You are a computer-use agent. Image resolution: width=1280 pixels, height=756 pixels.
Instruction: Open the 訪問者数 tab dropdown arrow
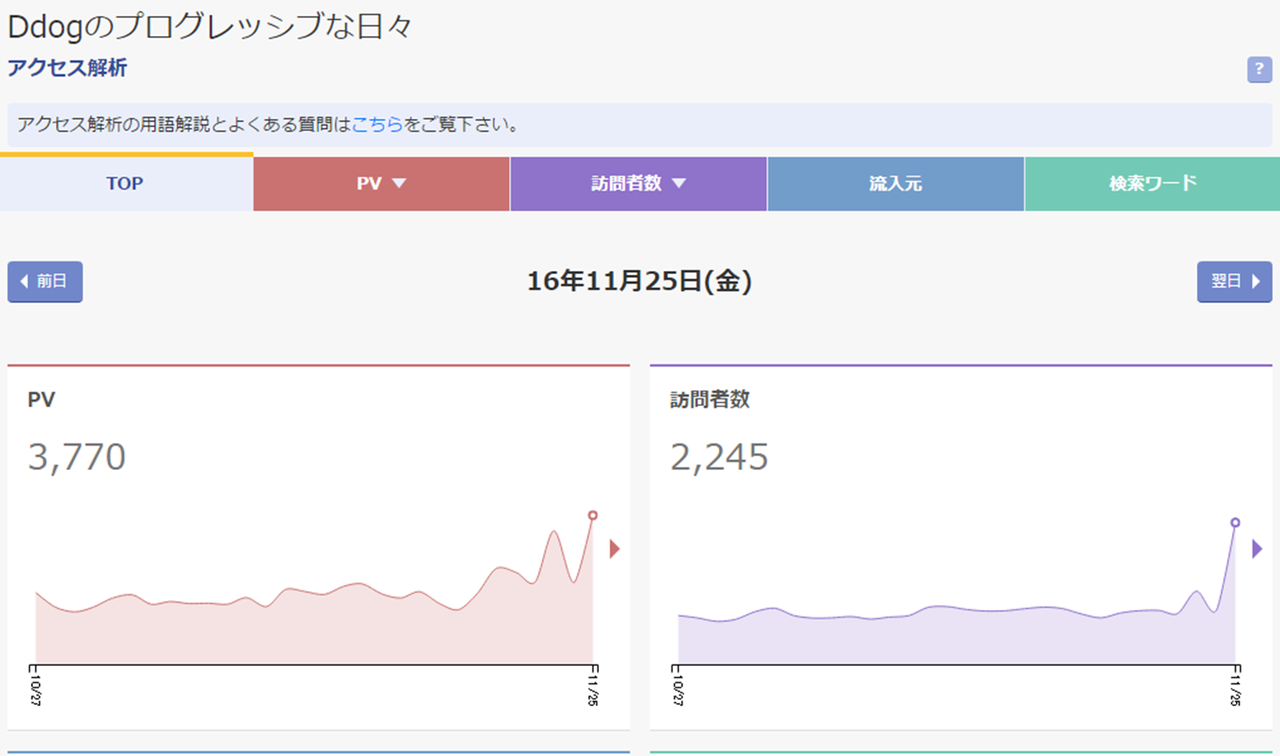tap(679, 183)
